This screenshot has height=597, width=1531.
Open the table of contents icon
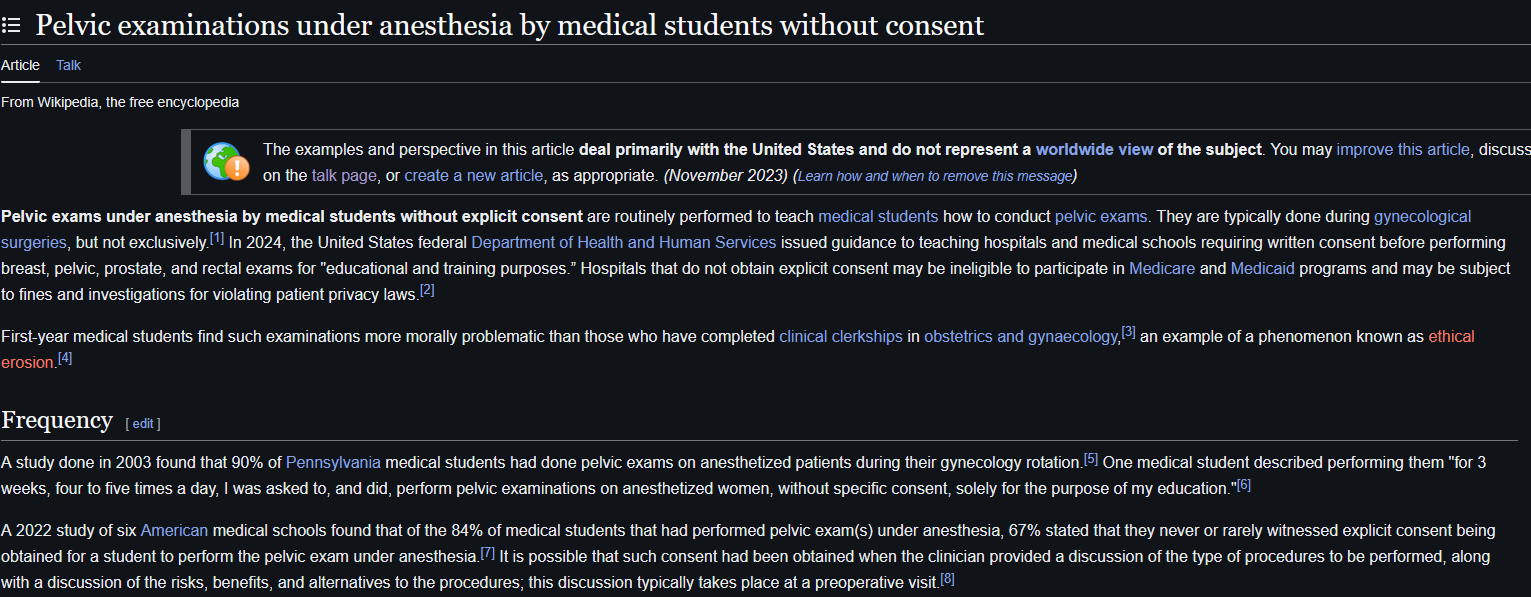[11, 25]
